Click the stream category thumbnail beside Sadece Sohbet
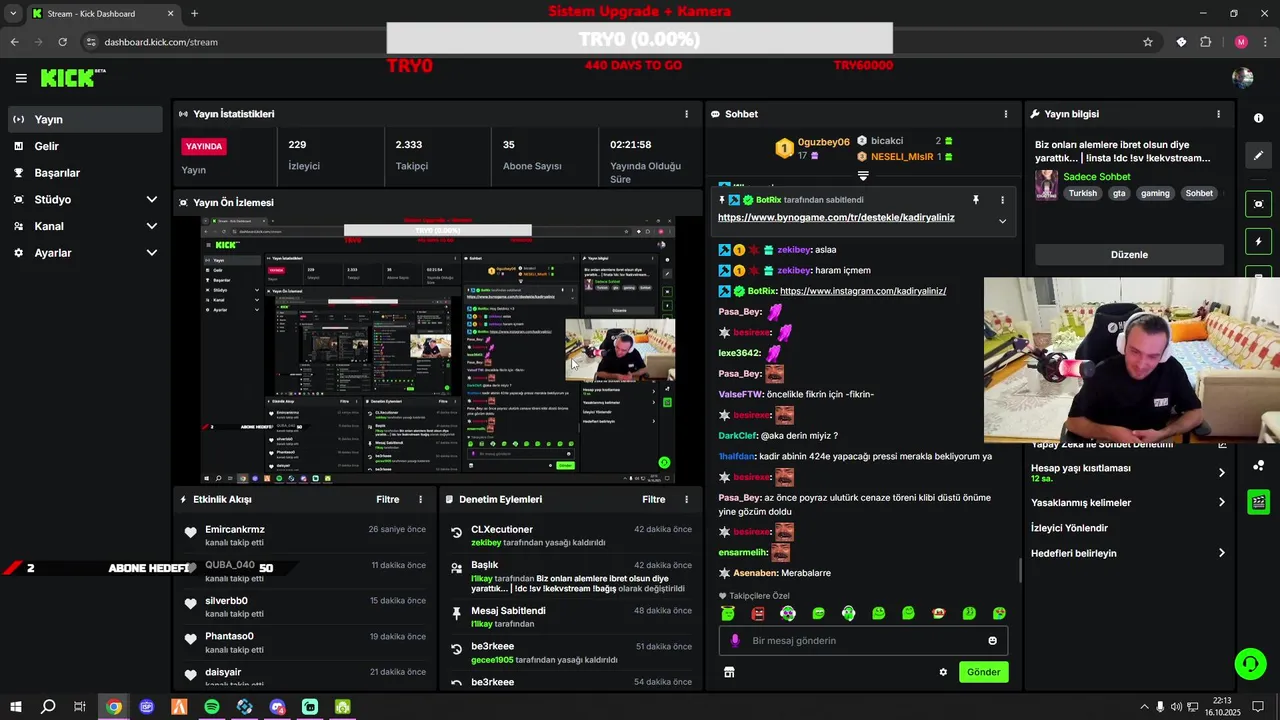1280x720 pixels. coord(1046,185)
